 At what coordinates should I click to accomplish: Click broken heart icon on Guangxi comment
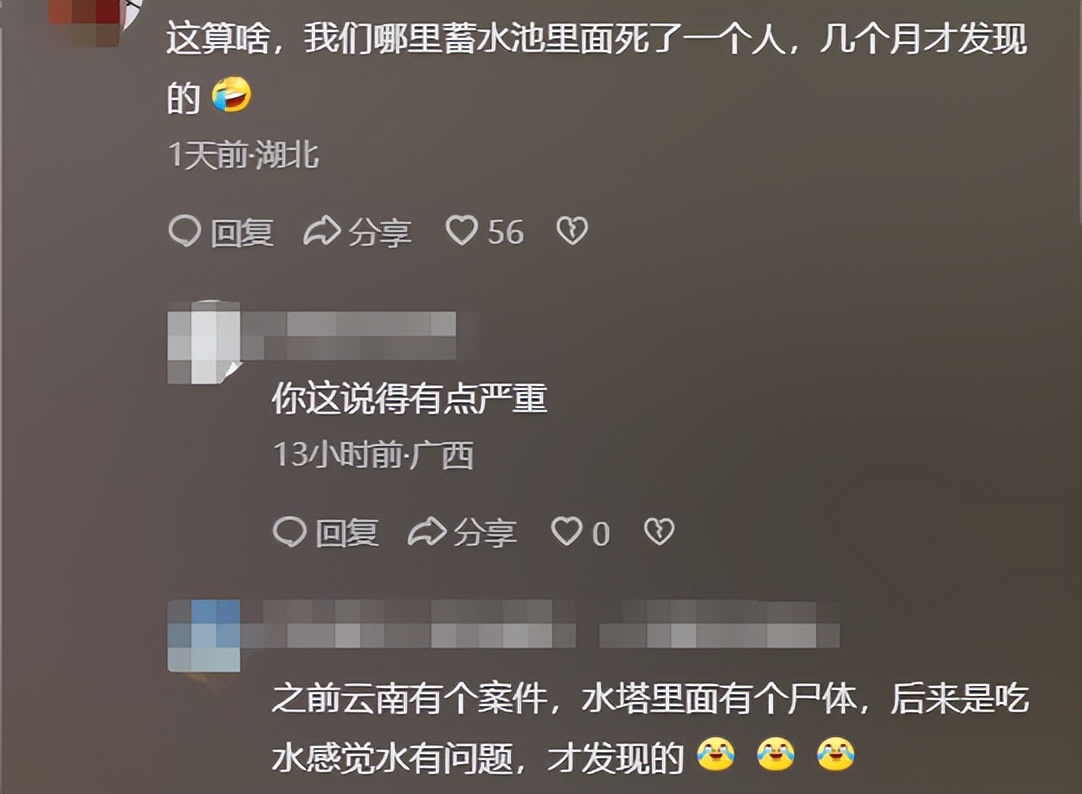[x=659, y=532]
